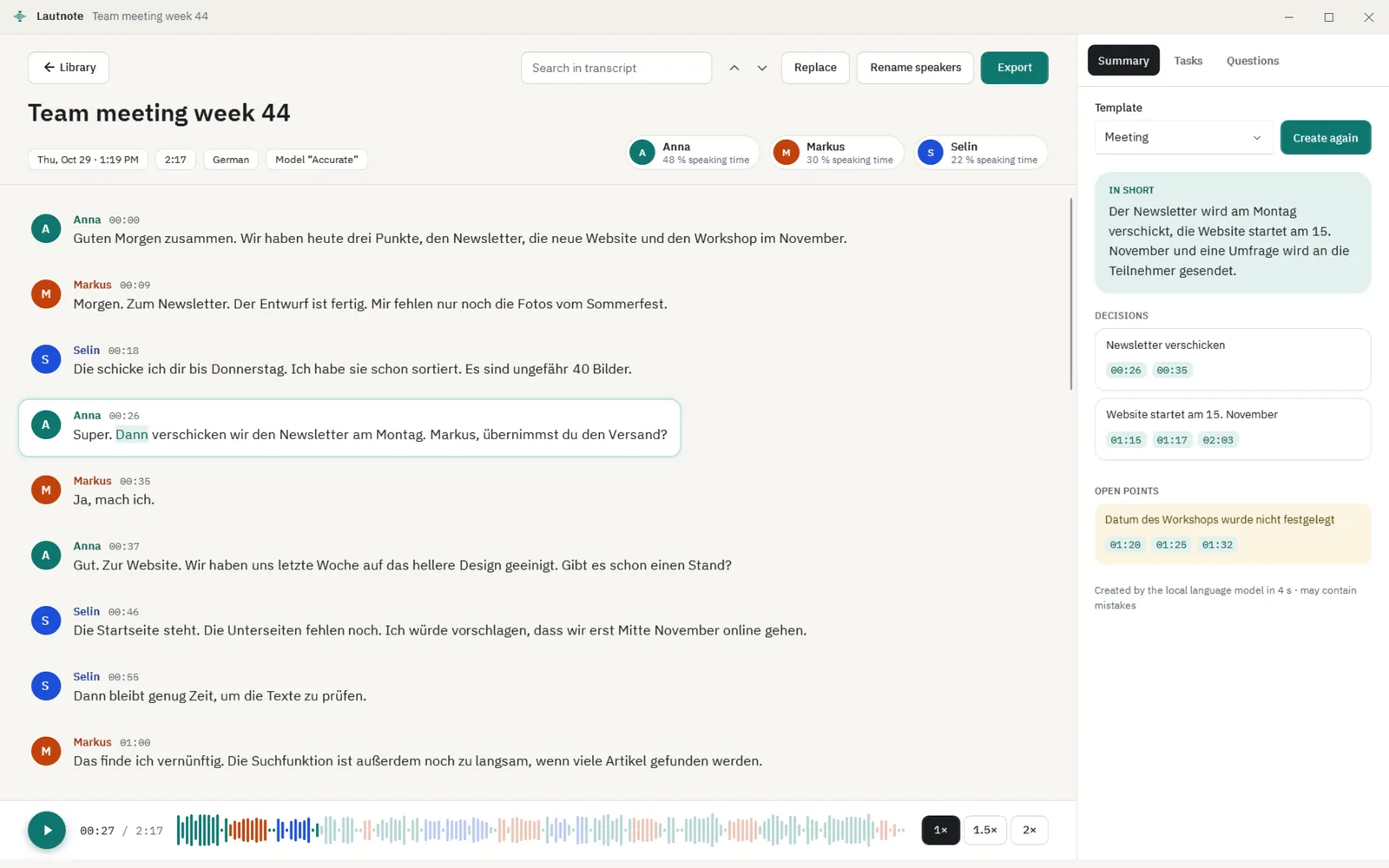Viewport: 1389px width, 868px height.
Task: Click Selin's avatar in the speaker chips
Action: [x=931, y=153]
